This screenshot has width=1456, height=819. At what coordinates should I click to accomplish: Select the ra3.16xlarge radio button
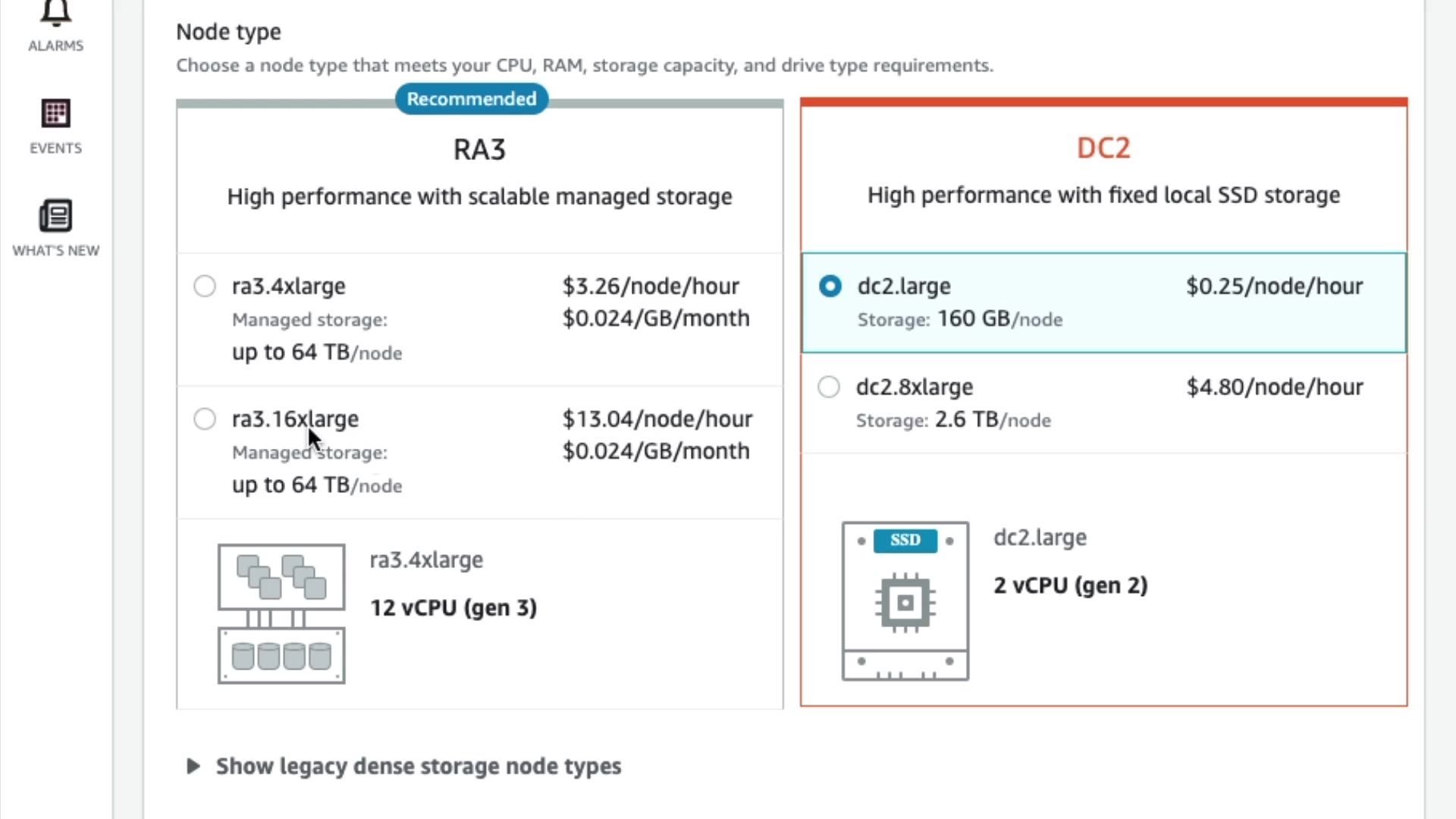click(205, 419)
